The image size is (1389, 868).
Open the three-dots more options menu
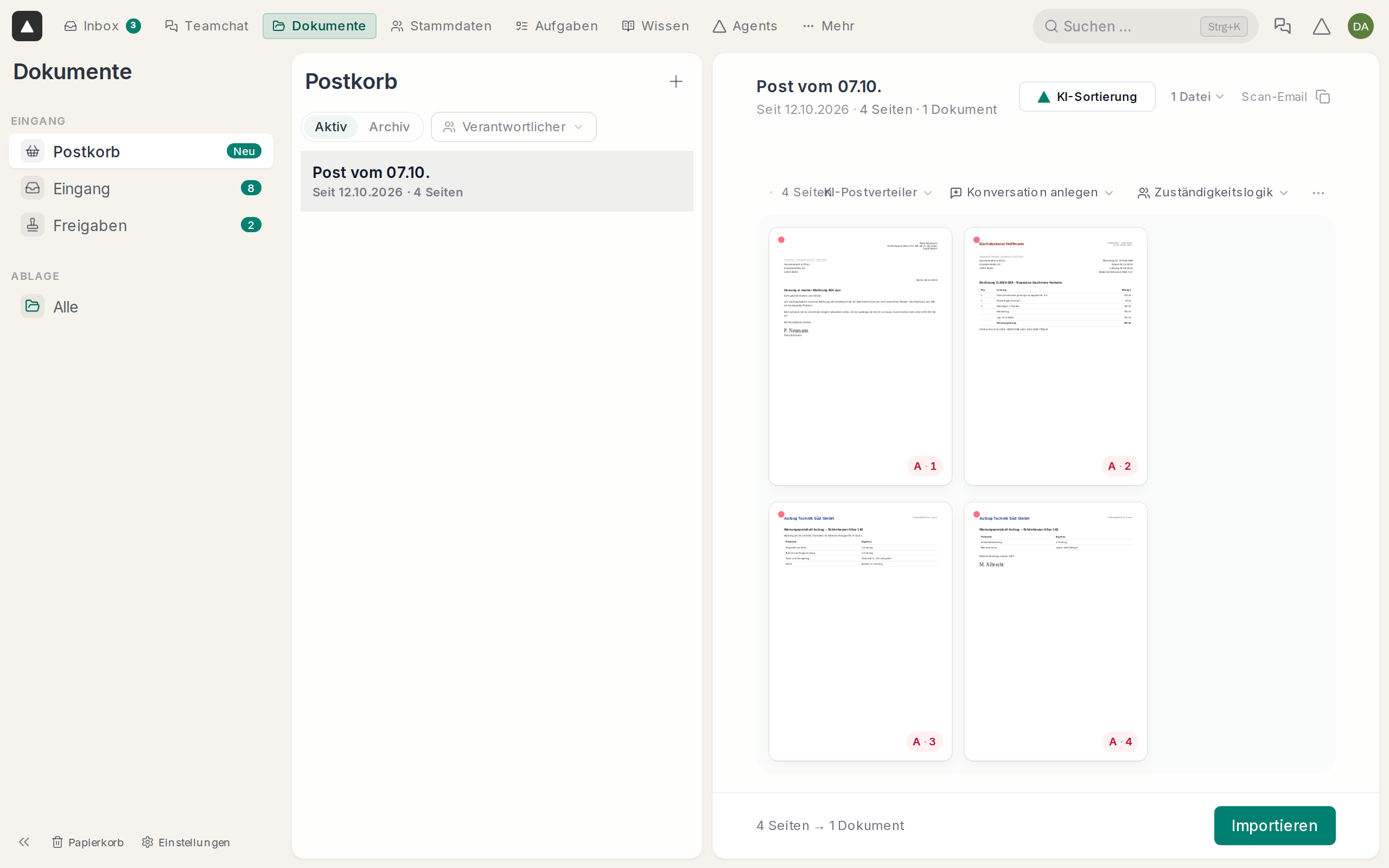1318,193
